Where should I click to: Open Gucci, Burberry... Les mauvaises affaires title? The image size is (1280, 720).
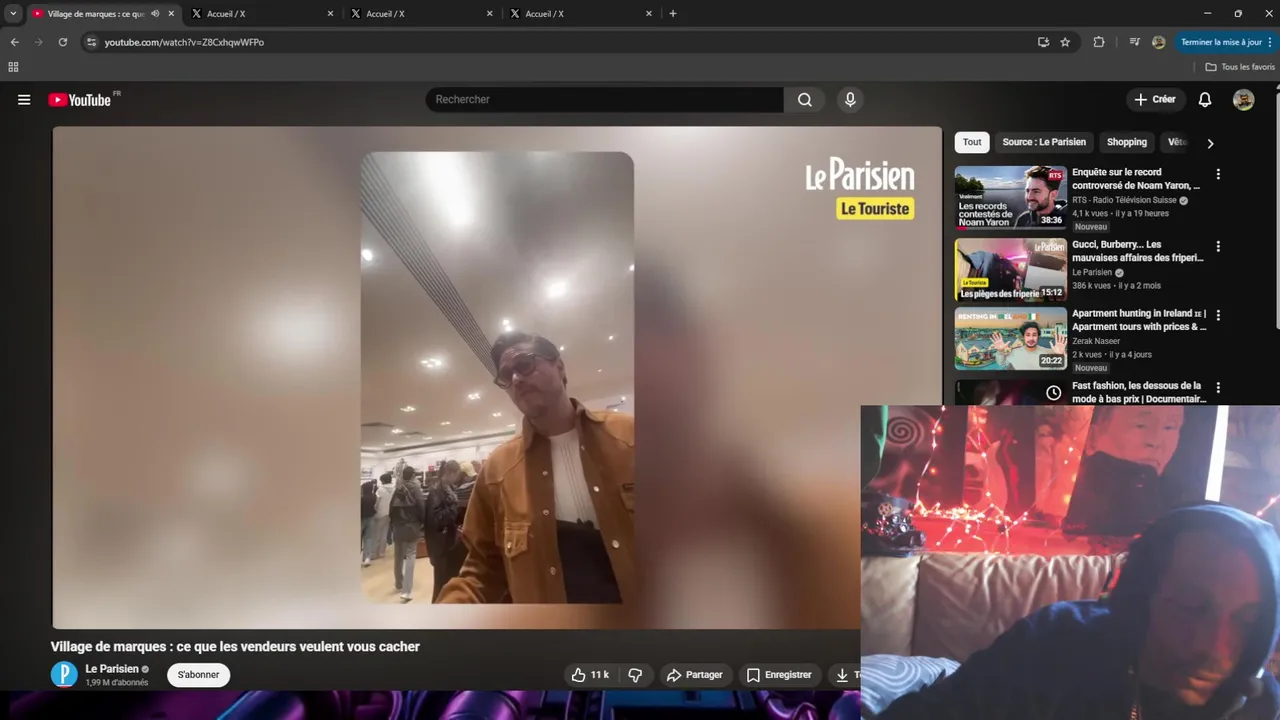[x=1138, y=251]
